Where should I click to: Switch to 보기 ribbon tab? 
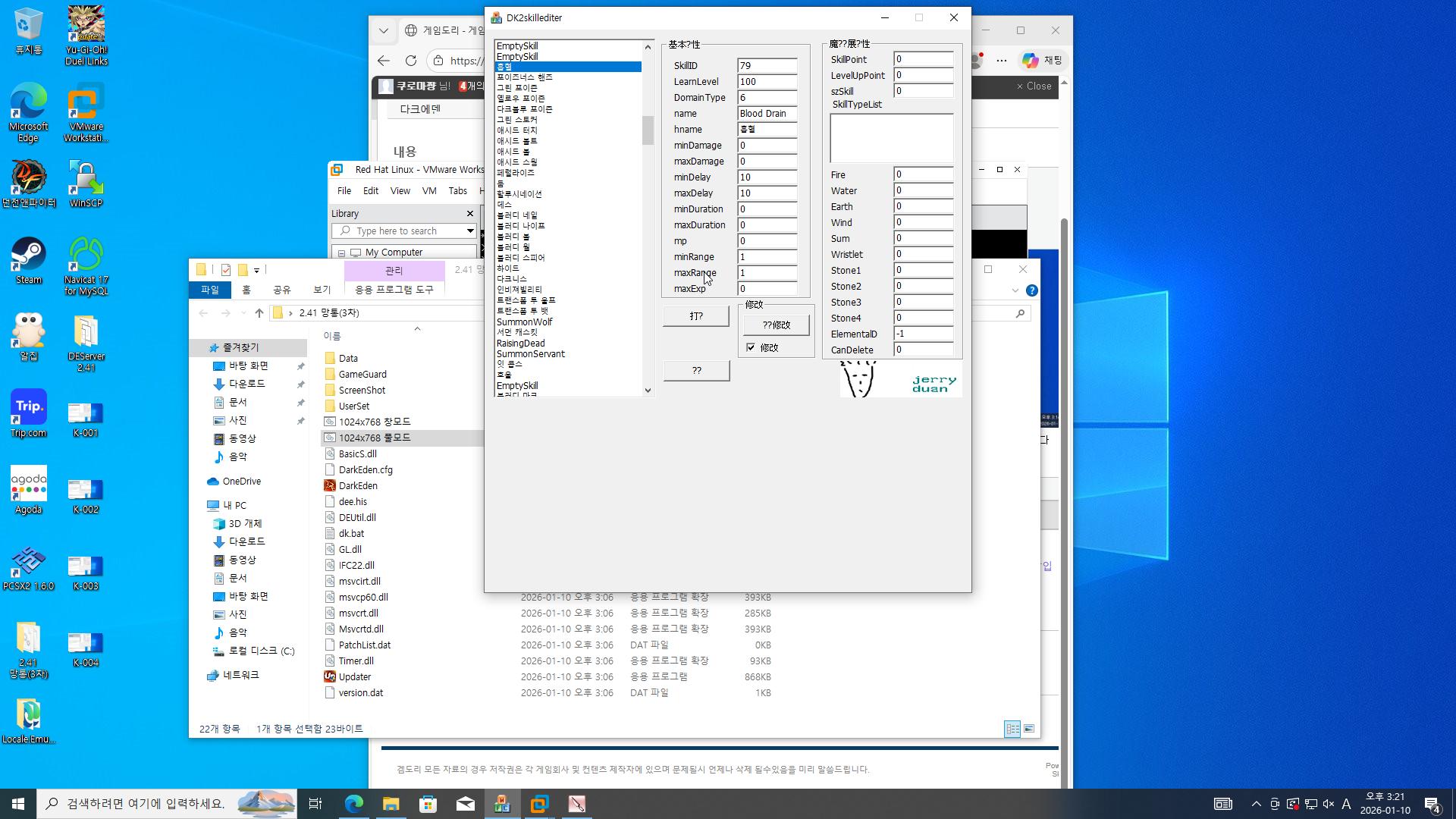(322, 290)
